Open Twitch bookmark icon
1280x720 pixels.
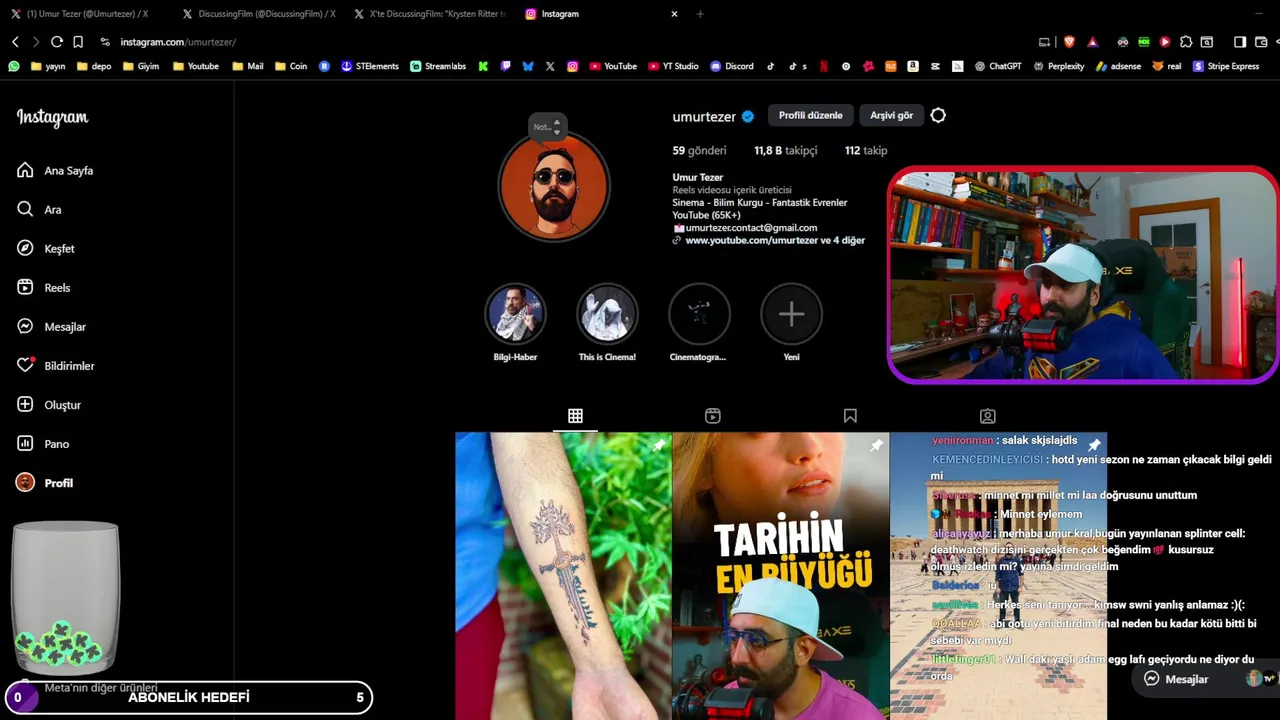tap(506, 66)
